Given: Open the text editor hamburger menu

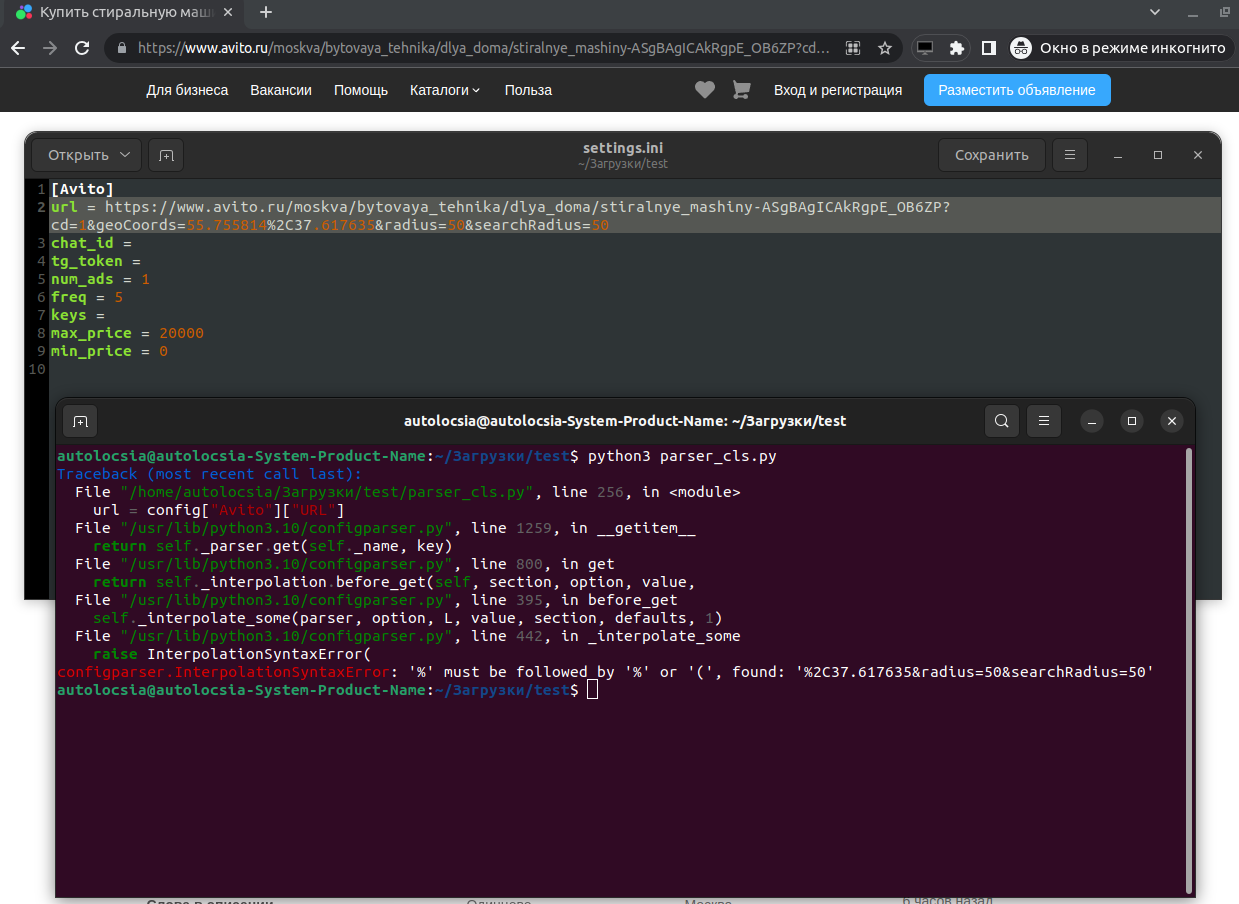Looking at the screenshot, I should click(1069, 155).
